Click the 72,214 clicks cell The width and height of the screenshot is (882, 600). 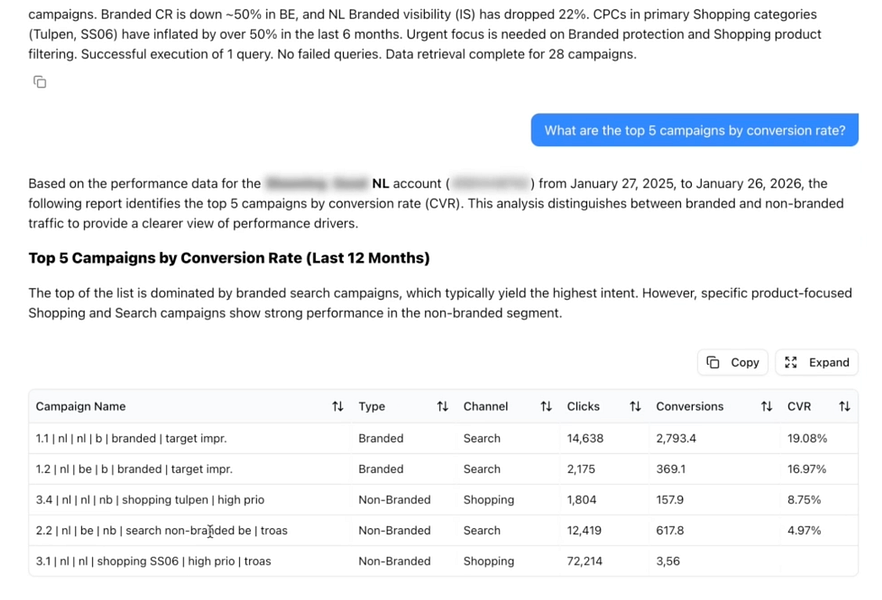pos(585,562)
